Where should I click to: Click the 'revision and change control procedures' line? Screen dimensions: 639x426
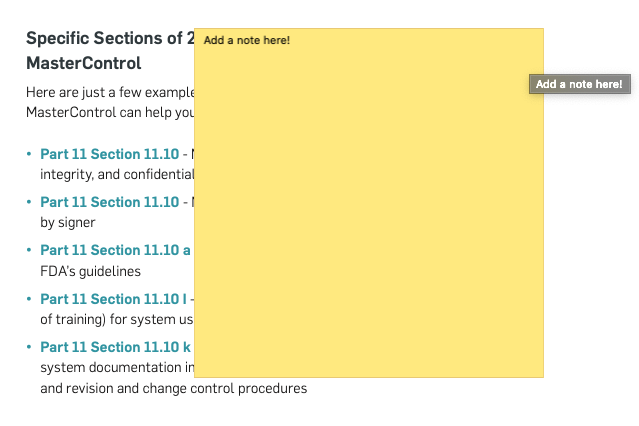click(x=174, y=388)
